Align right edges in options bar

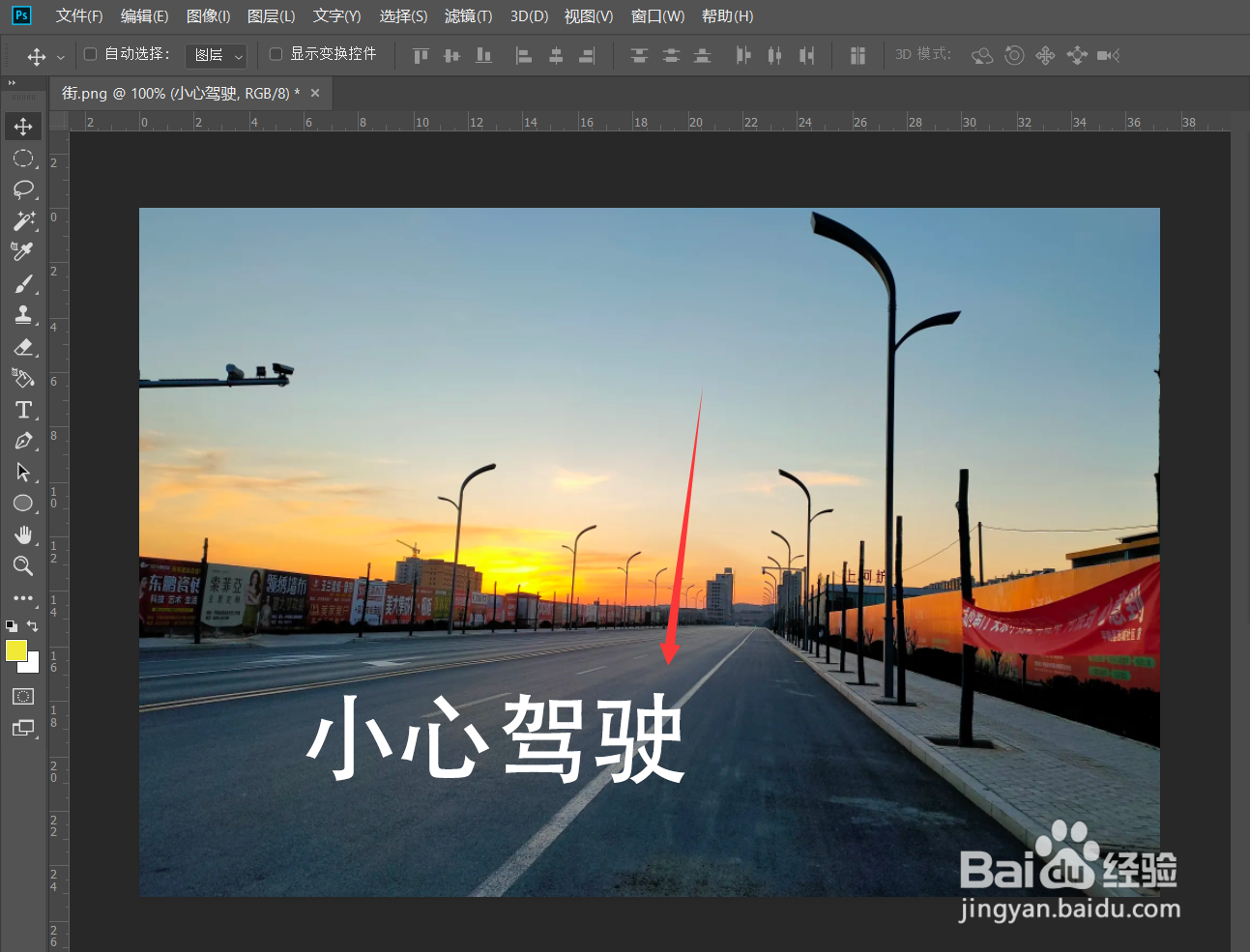click(587, 55)
